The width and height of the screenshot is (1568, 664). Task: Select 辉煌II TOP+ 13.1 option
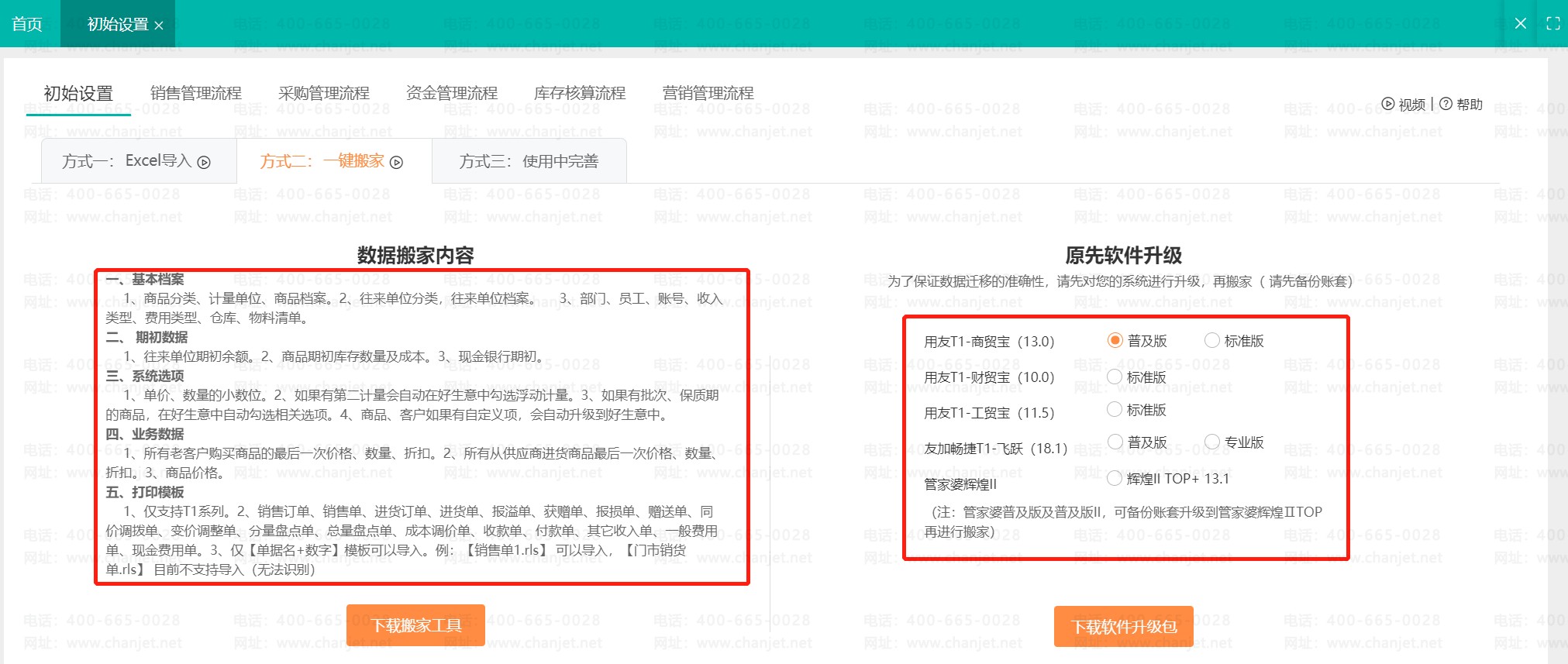point(1115,478)
